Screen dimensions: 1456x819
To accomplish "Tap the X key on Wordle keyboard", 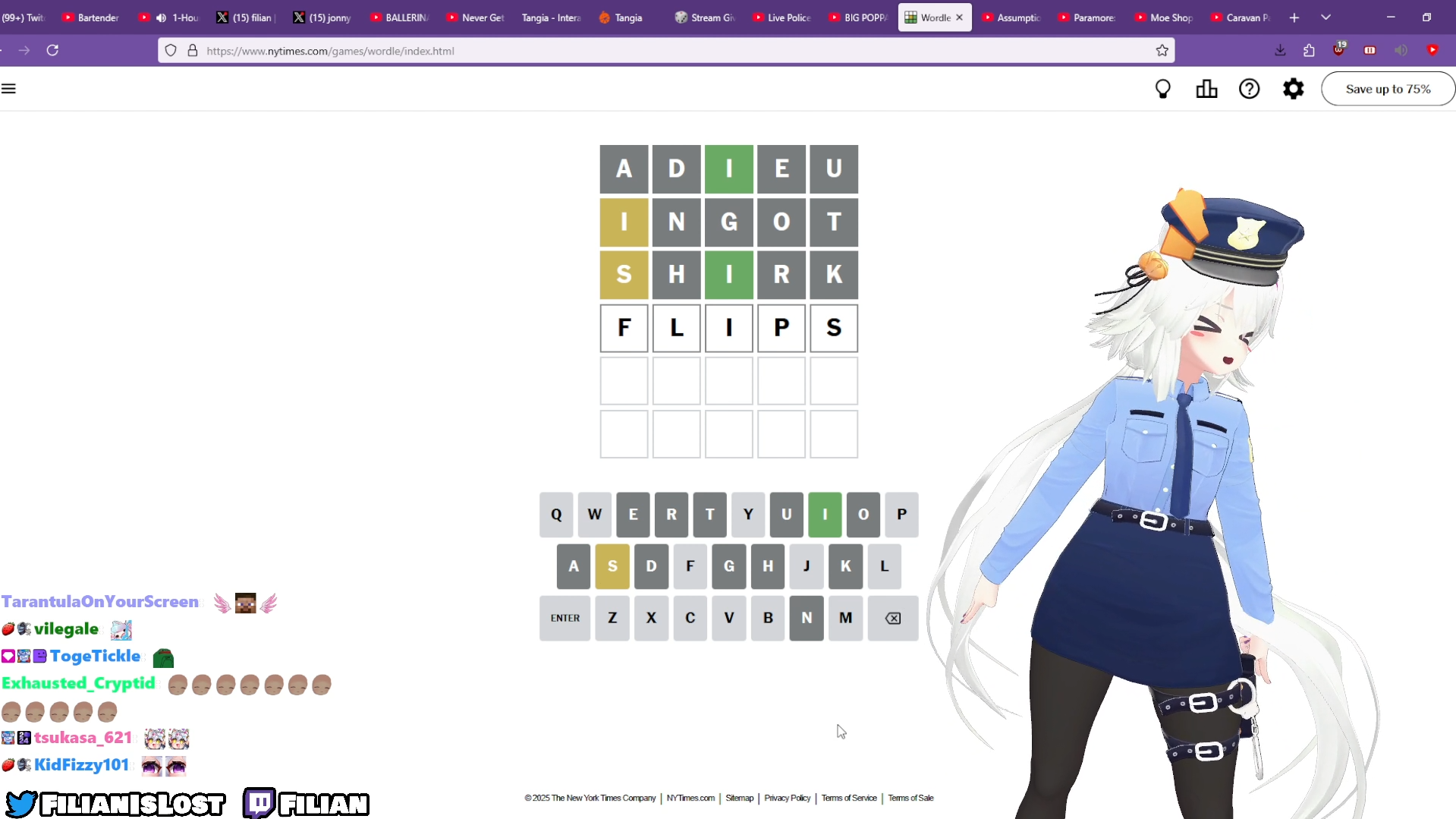I will (x=651, y=618).
